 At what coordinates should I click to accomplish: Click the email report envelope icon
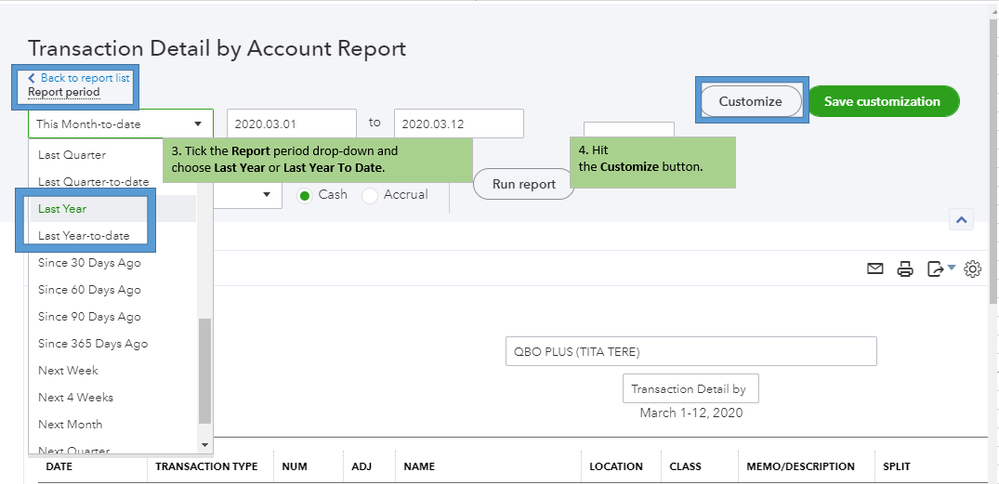pyautogui.click(x=875, y=268)
